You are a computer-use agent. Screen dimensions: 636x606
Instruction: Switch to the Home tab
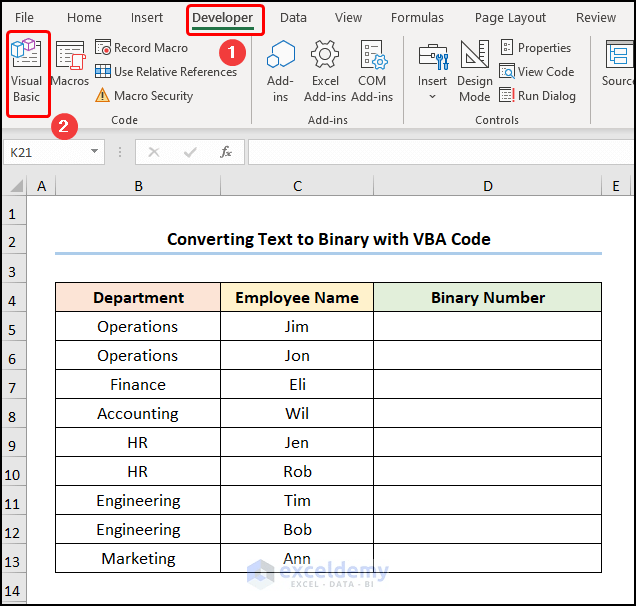coord(84,17)
